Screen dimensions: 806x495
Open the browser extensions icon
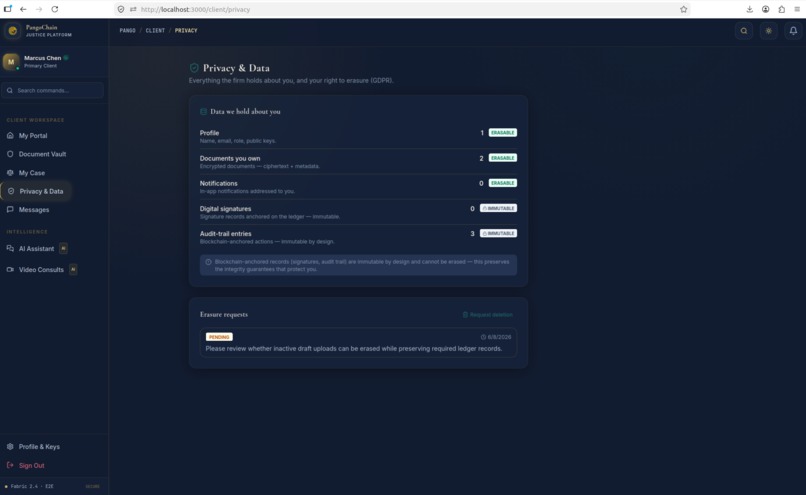pos(781,9)
